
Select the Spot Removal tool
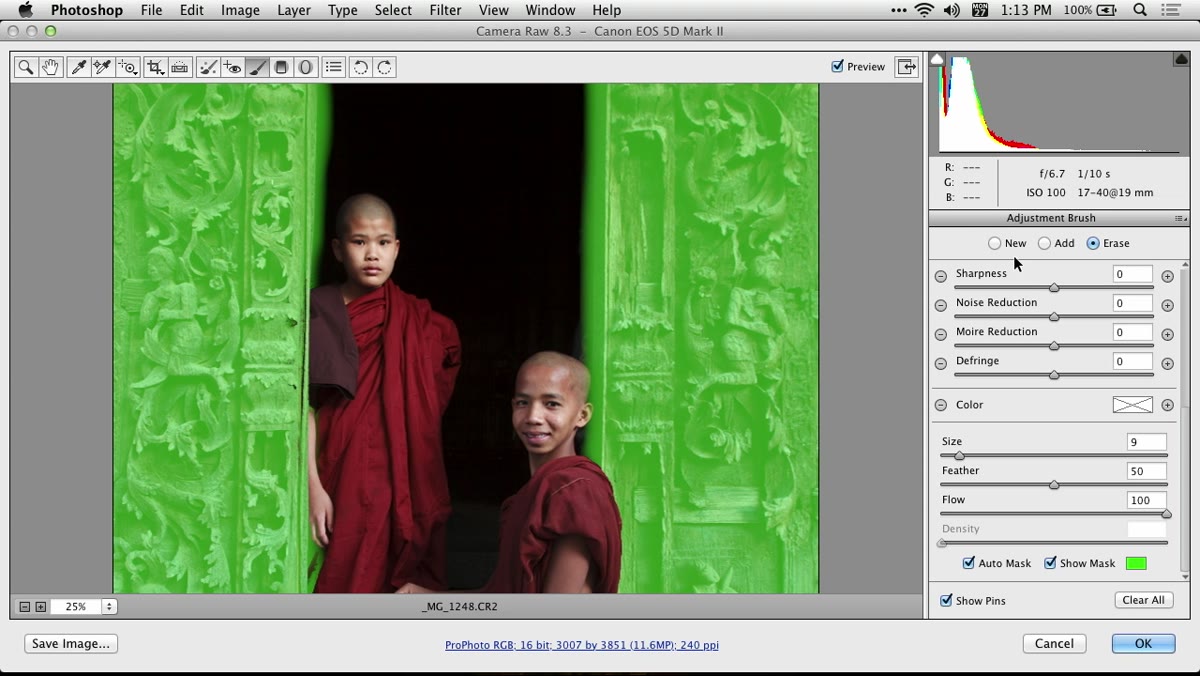(x=209, y=67)
